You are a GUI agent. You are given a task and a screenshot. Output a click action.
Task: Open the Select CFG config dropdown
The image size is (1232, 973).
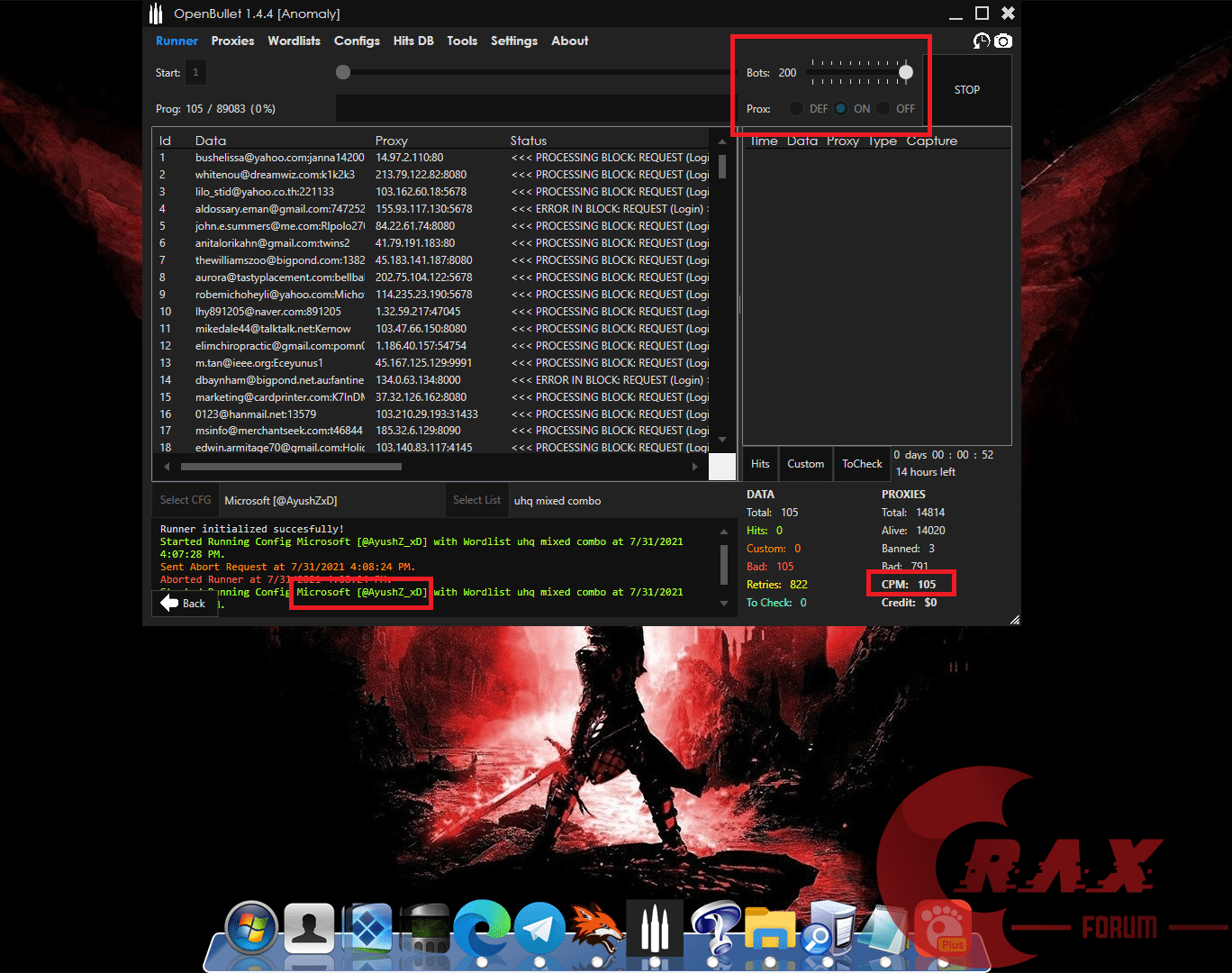click(185, 500)
